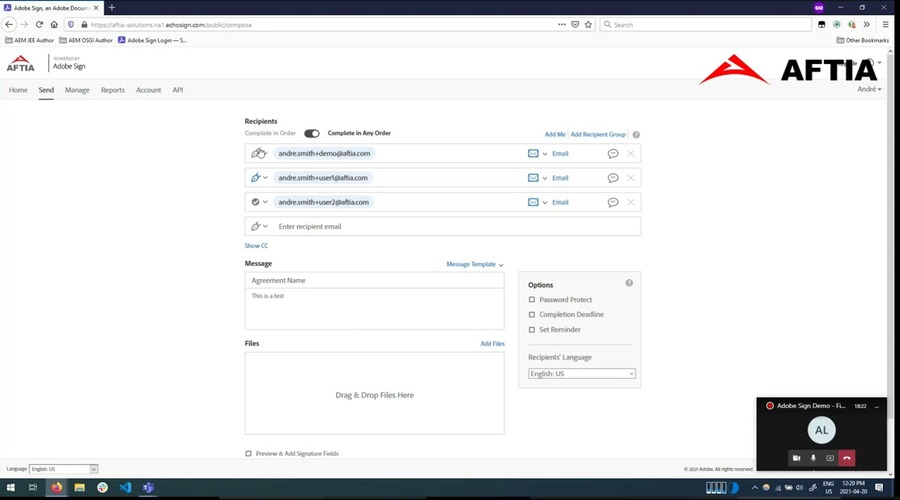The width and height of the screenshot is (900, 500).
Task: Click the Agreement Name field
Action: [x=374, y=280]
